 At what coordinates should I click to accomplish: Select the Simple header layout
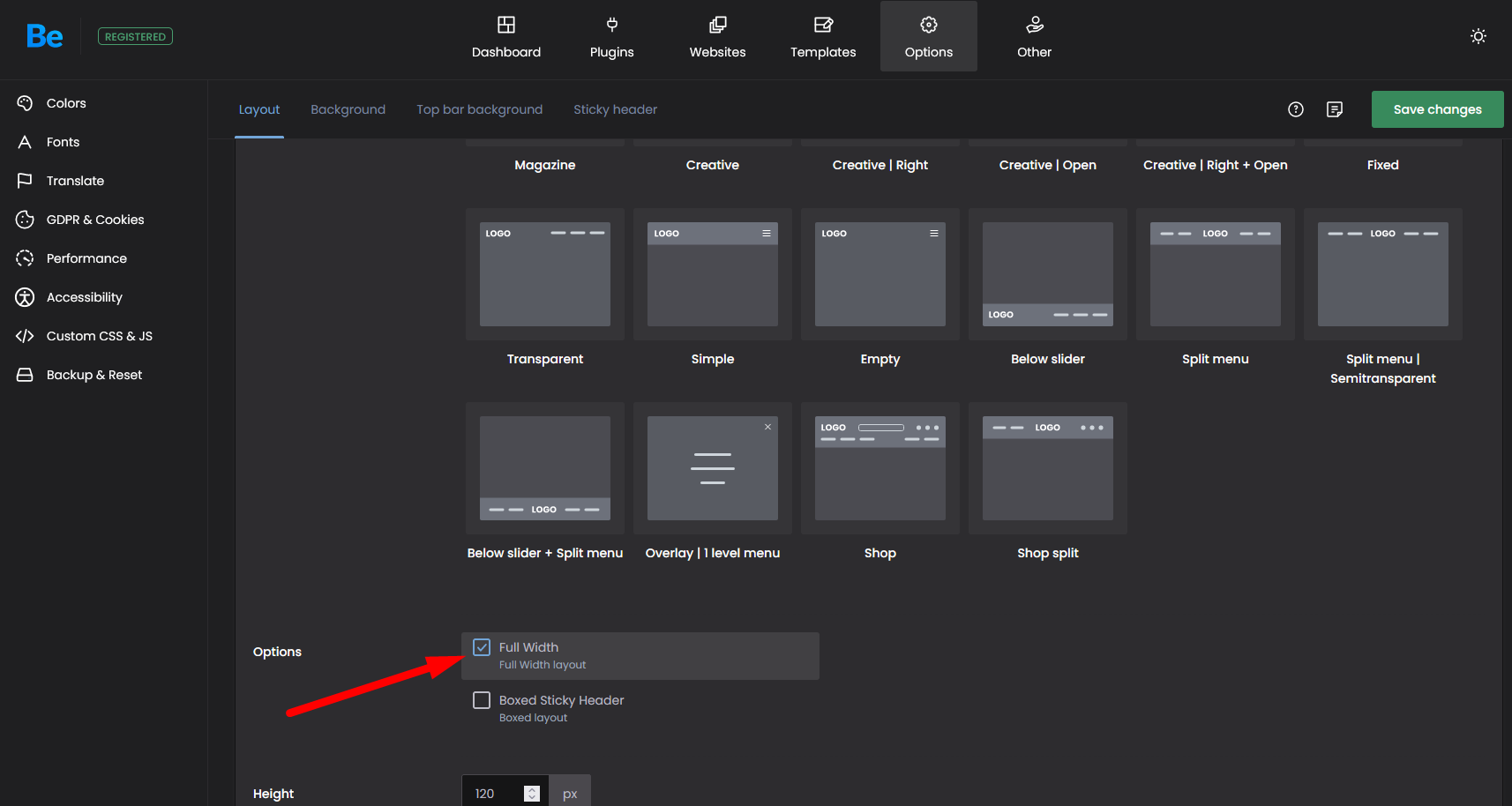point(713,274)
